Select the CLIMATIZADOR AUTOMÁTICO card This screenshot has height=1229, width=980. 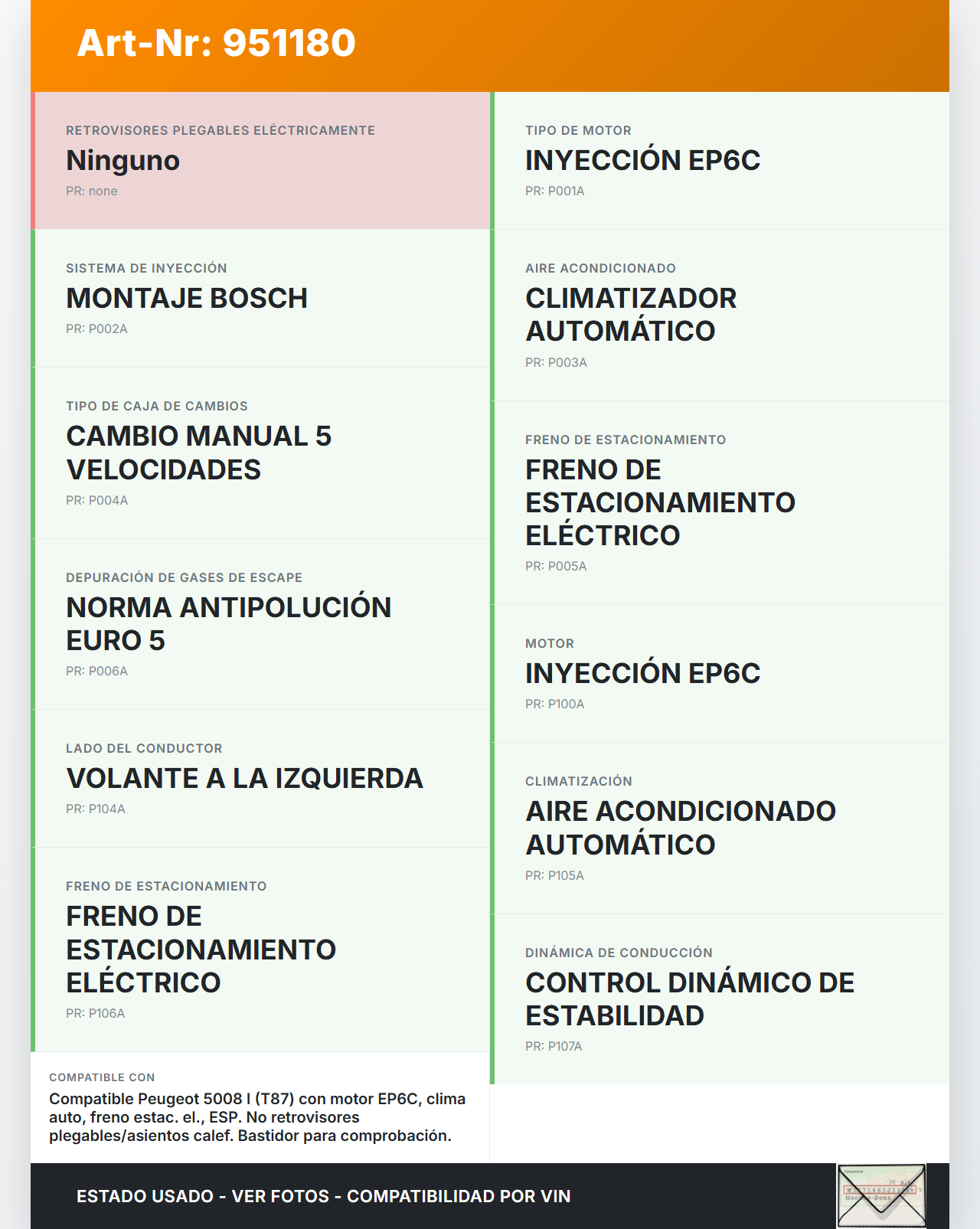(720, 315)
